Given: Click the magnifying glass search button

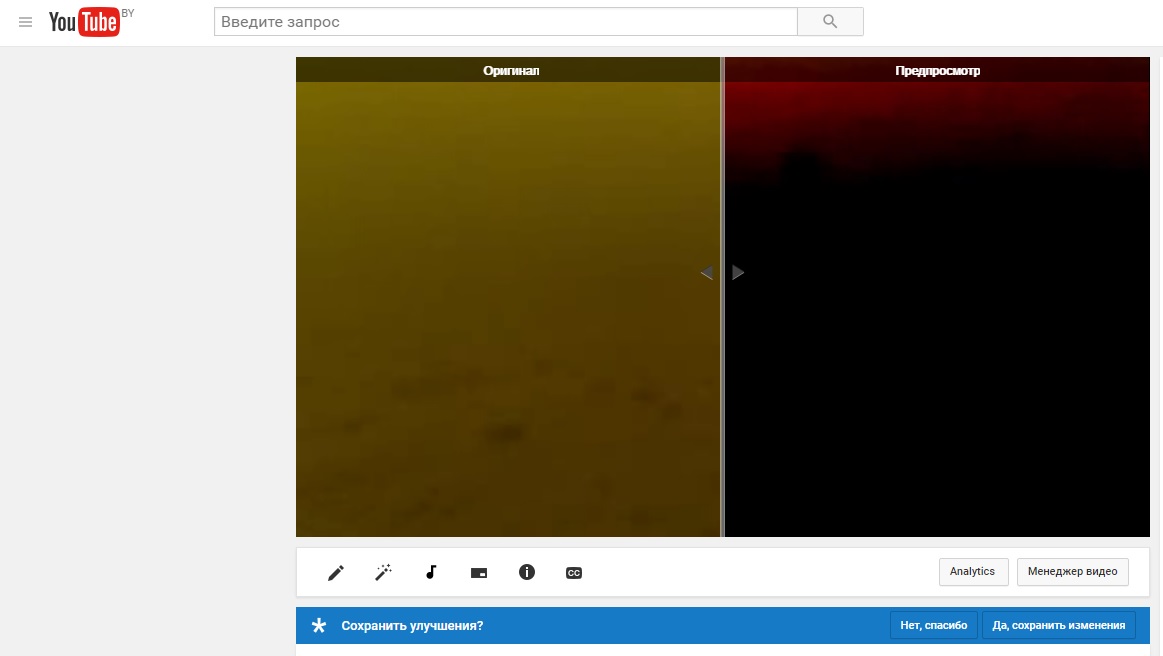Looking at the screenshot, I should point(829,22).
